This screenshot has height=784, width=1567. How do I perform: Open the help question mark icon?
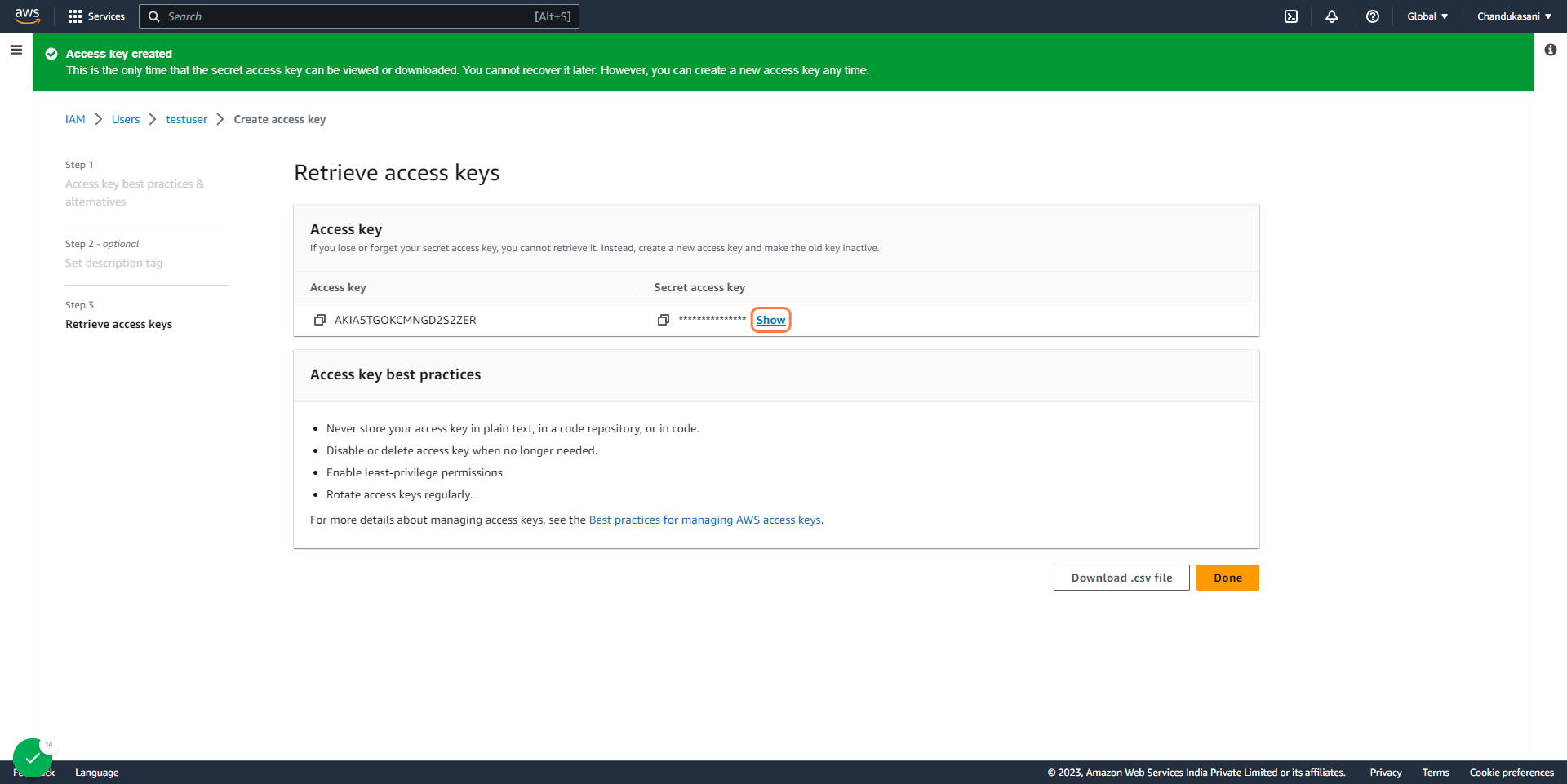(1373, 16)
